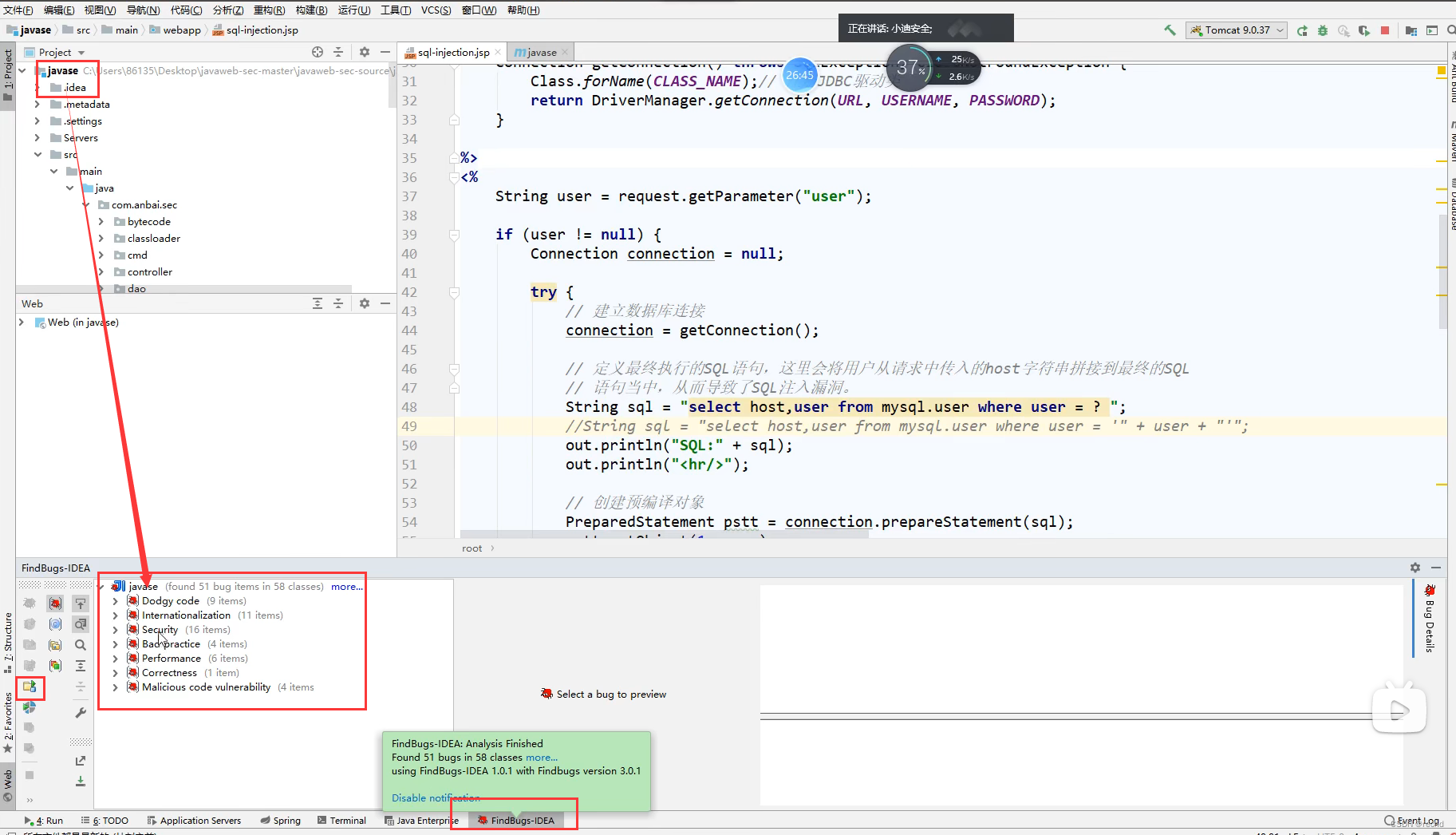Click the editor vertical scrollbar
Viewport: 1456px width, 835px height.
coord(1442,271)
